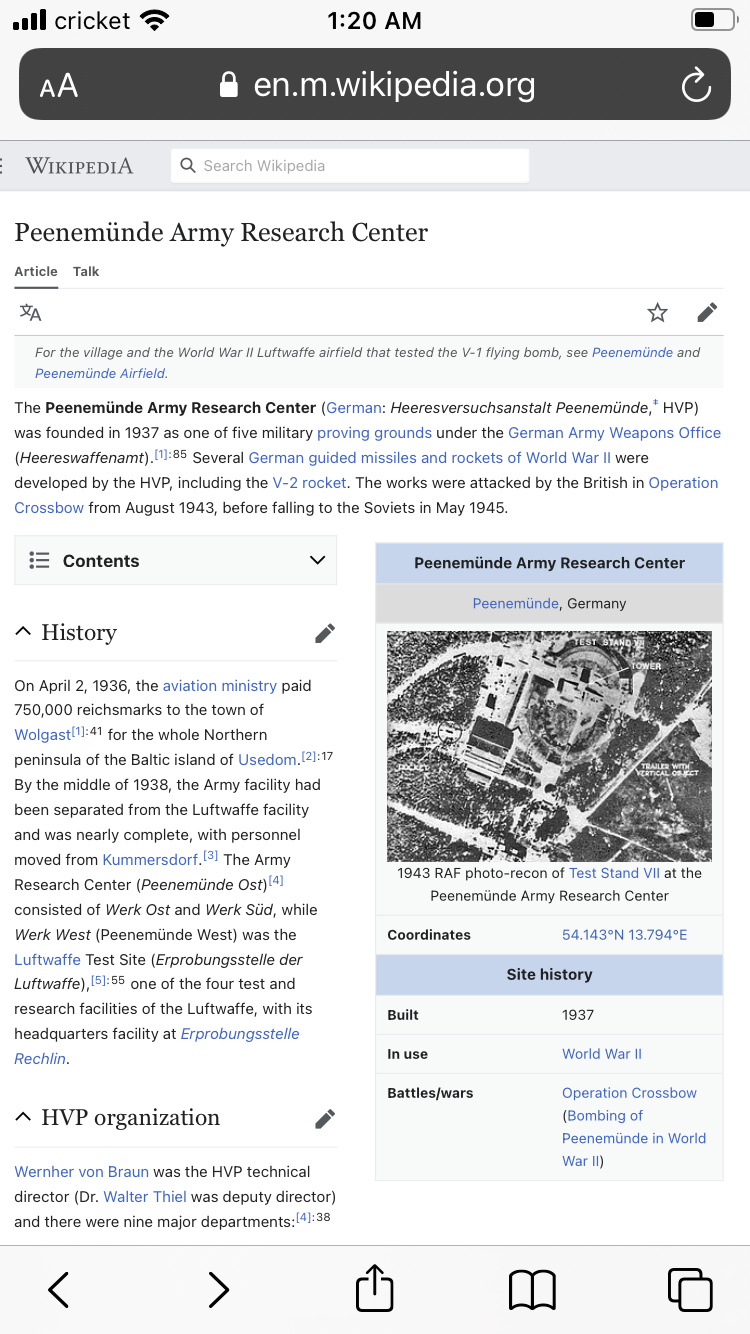
Task: Open the Walter Thiel link
Action: 145,1197
